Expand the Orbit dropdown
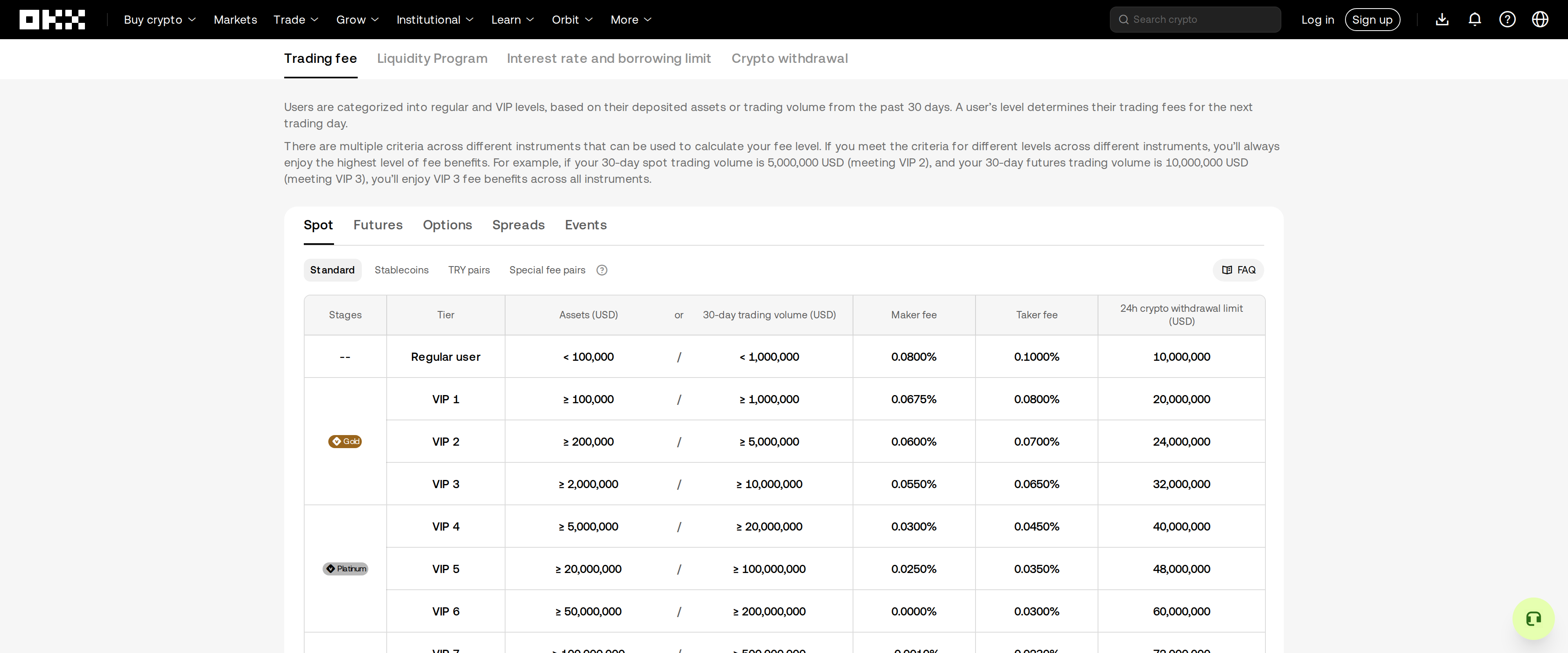 (572, 20)
